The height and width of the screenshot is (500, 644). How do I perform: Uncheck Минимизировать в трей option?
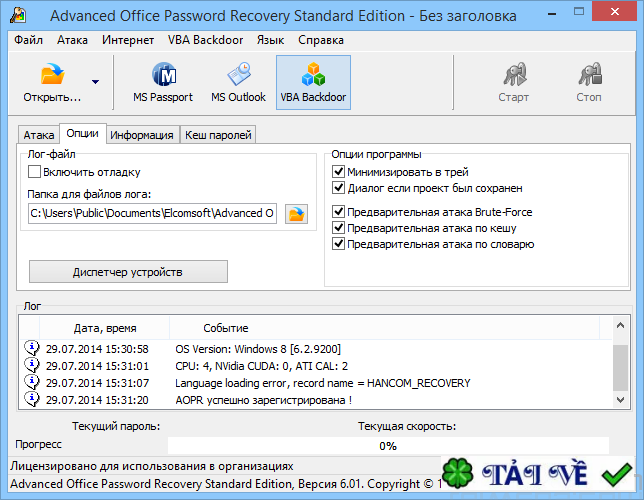click(x=338, y=171)
